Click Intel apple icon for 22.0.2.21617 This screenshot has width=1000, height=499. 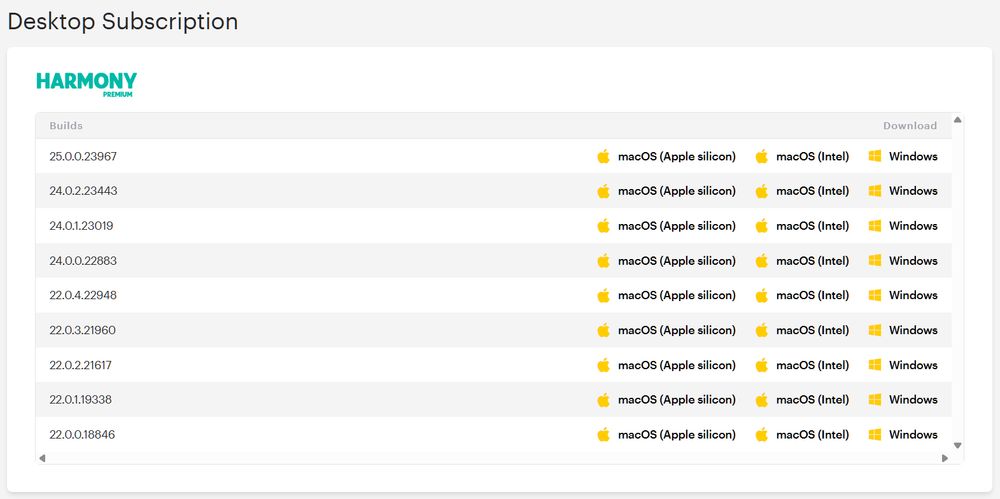coord(761,365)
